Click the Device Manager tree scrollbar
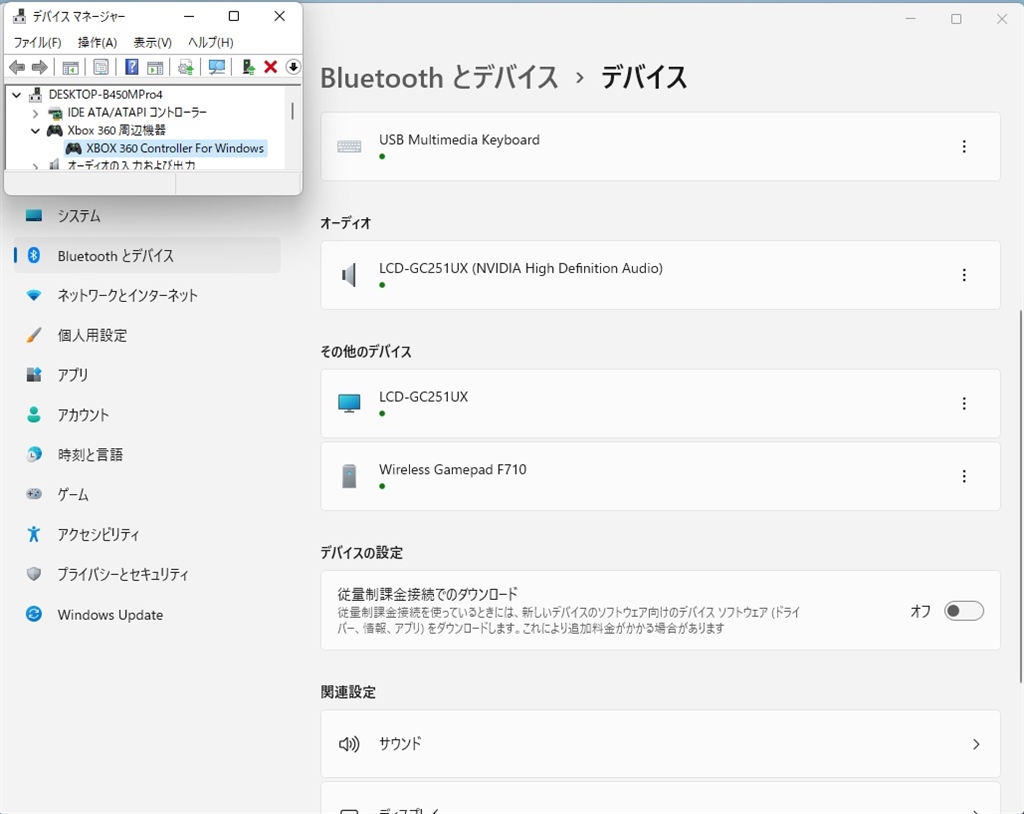Image resolution: width=1024 pixels, height=814 pixels. coord(292,111)
